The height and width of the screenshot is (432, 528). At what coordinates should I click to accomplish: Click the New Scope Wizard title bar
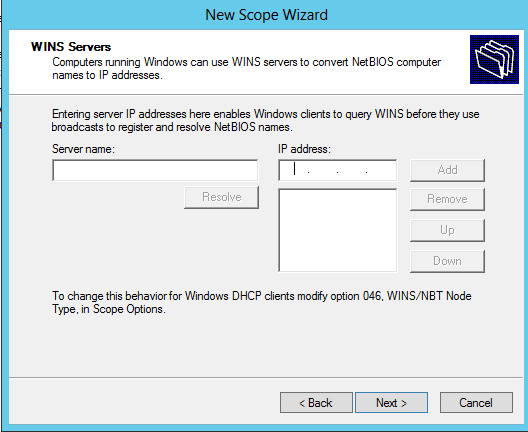pos(266,15)
